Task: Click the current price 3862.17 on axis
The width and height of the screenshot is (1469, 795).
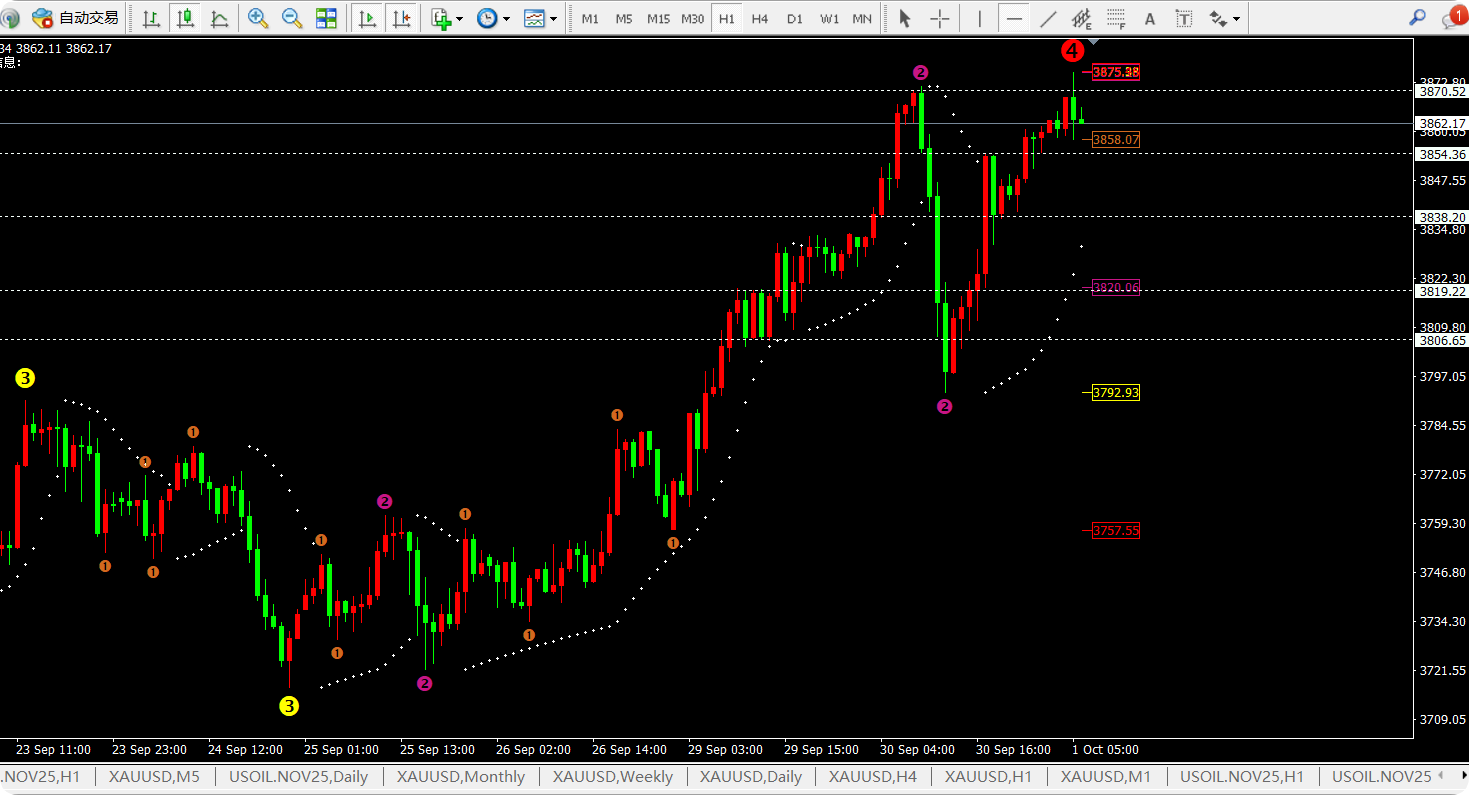Action: (x=1442, y=124)
